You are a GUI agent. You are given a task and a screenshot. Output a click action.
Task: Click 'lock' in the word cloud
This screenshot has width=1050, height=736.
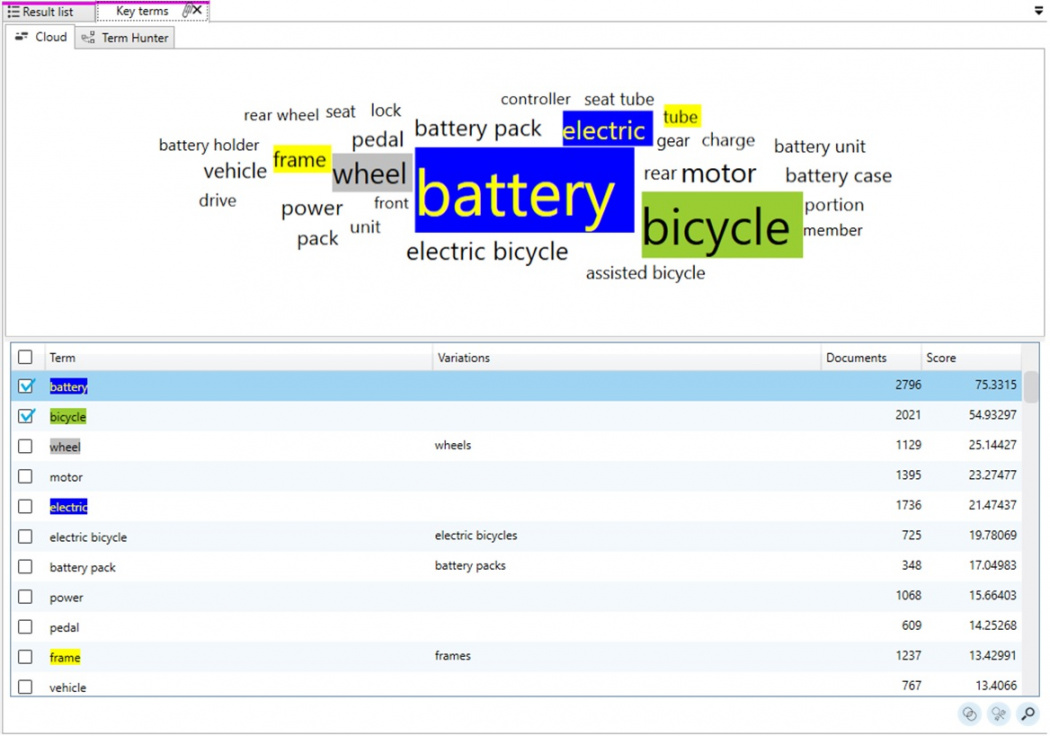click(386, 110)
